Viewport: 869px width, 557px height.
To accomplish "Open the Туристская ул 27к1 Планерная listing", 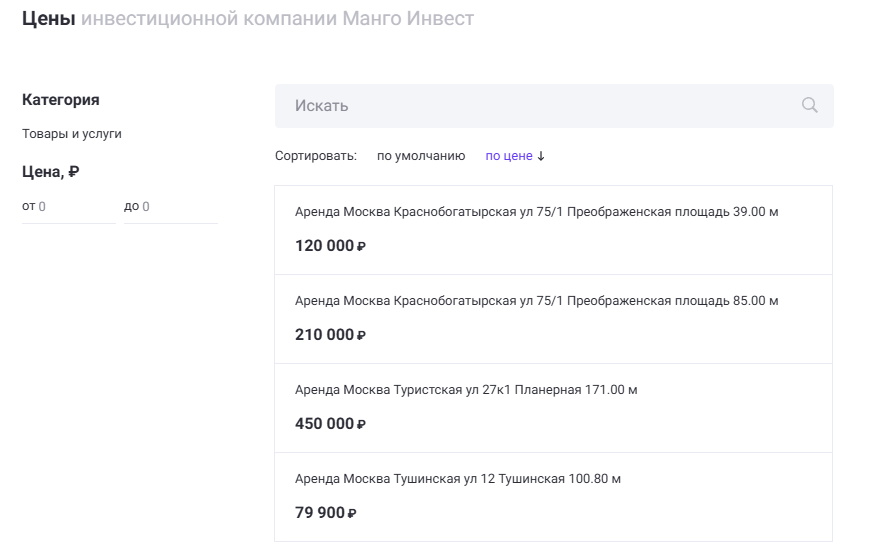I will click(x=466, y=390).
